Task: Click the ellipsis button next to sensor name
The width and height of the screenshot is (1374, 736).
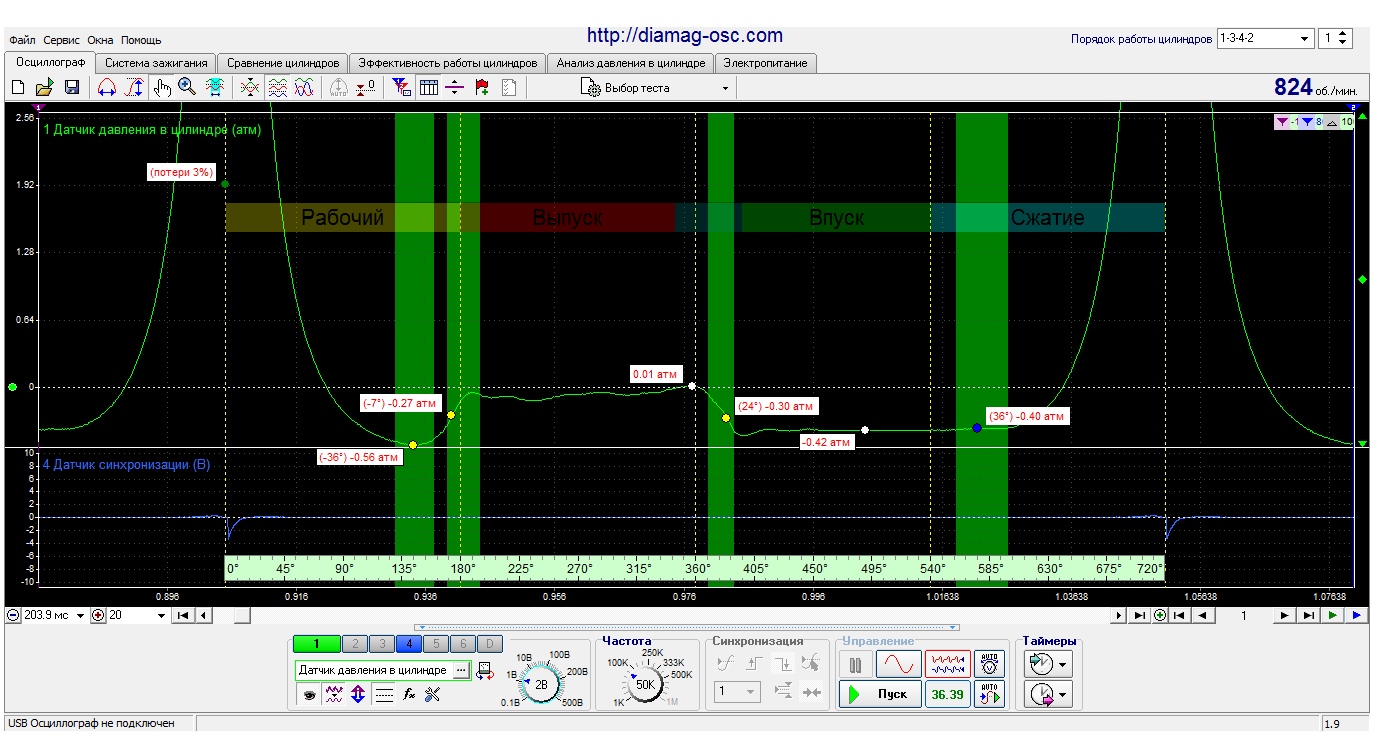Action: click(x=461, y=670)
